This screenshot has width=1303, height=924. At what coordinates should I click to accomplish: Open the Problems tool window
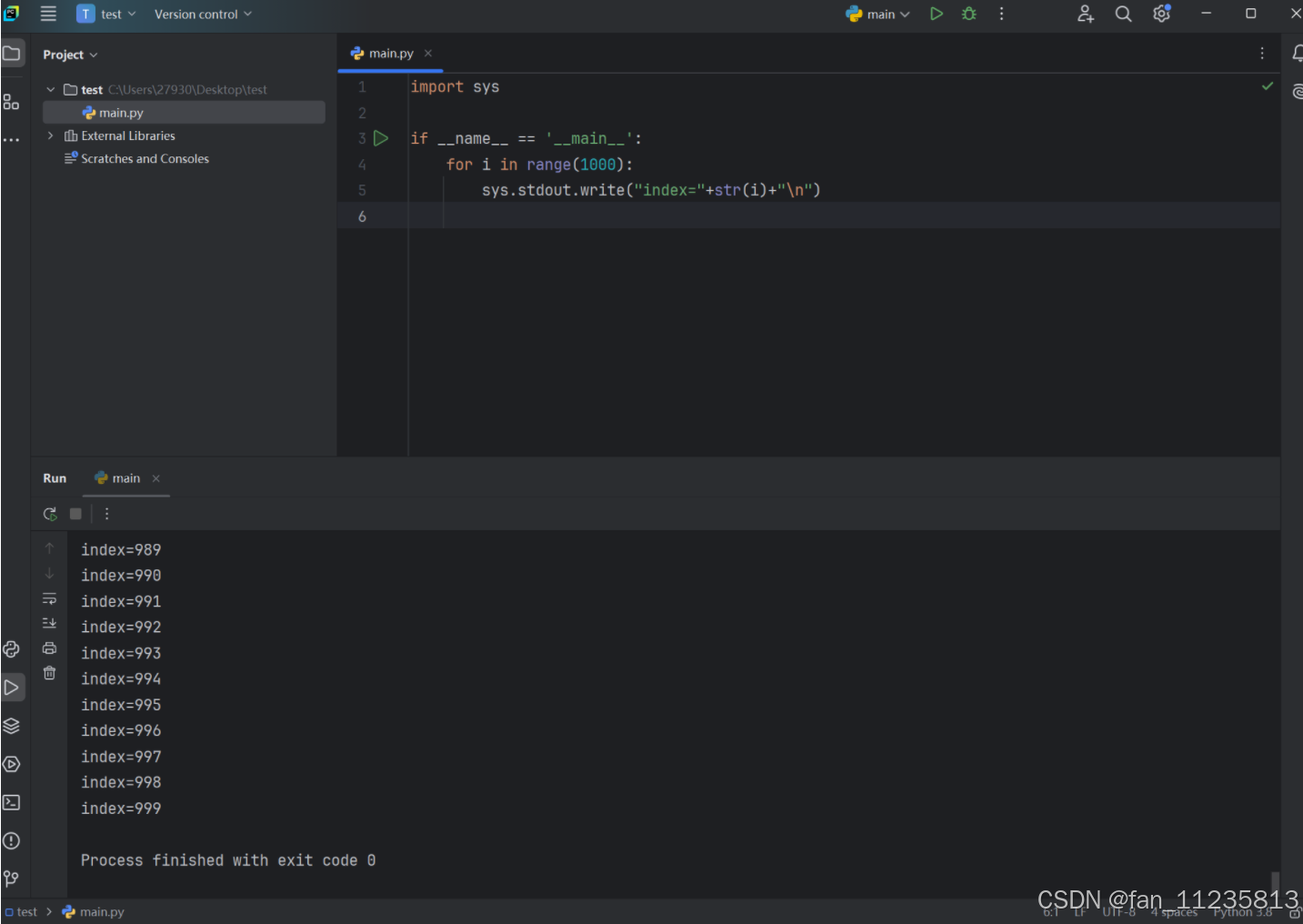click(12, 841)
